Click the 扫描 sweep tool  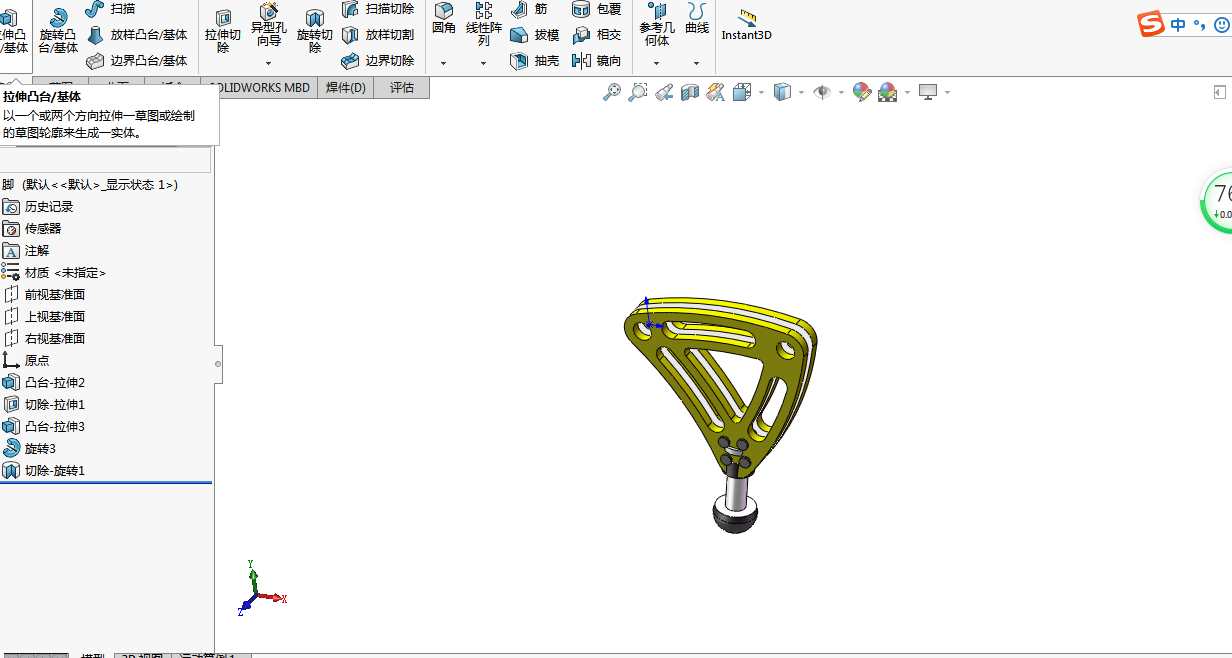pos(111,9)
